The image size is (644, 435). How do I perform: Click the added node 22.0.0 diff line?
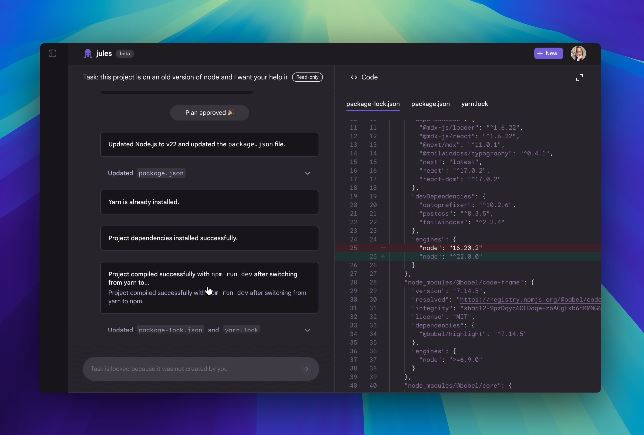coord(468,256)
